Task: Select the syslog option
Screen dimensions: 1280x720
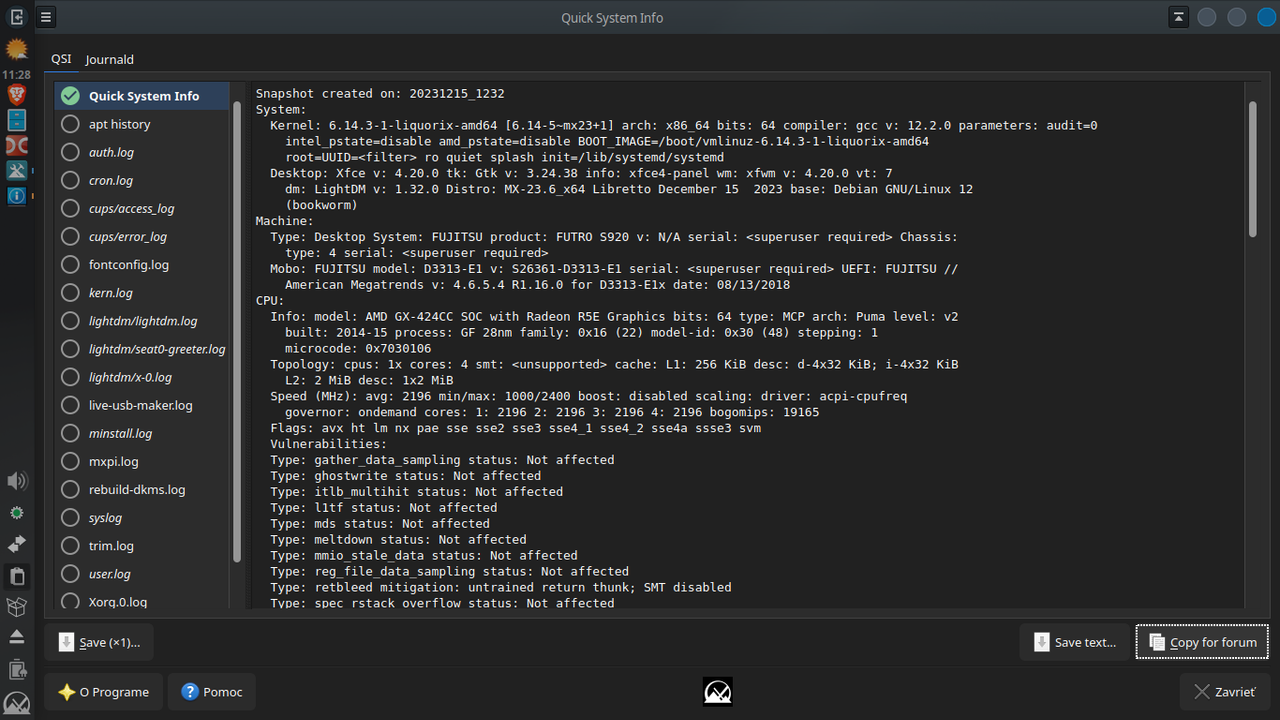Action: coord(142,518)
